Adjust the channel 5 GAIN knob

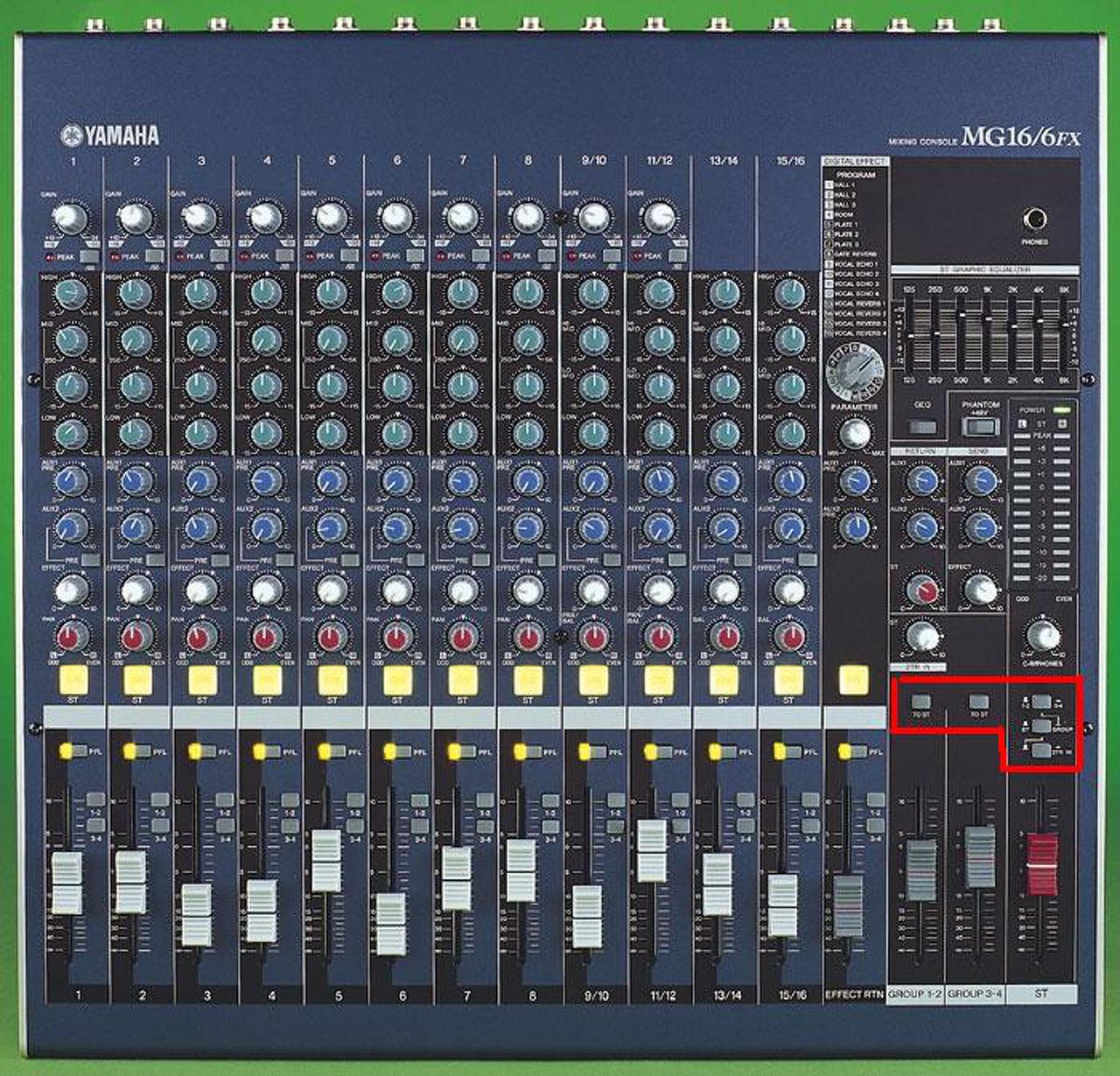(332, 217)
